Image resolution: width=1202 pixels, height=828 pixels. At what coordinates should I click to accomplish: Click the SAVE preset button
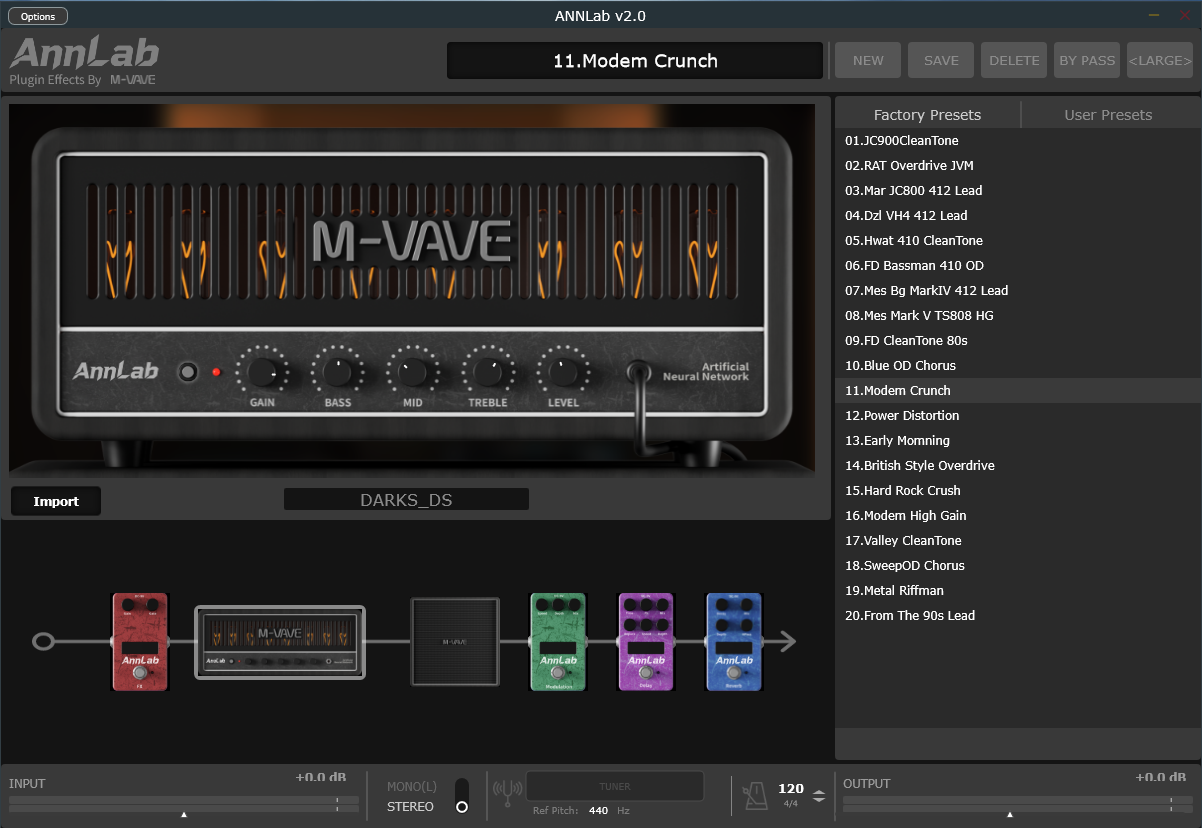941,60
